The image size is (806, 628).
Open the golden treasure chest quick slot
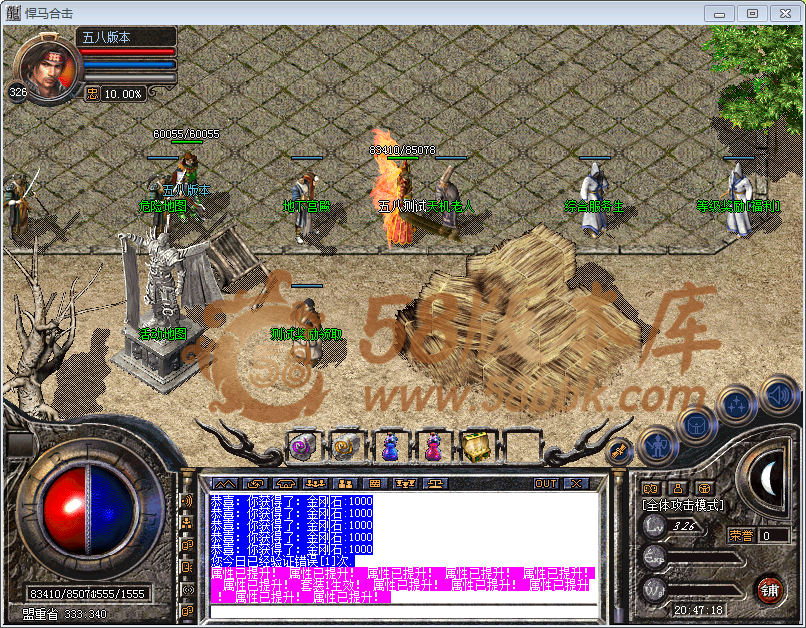click(x=477, y=446)
